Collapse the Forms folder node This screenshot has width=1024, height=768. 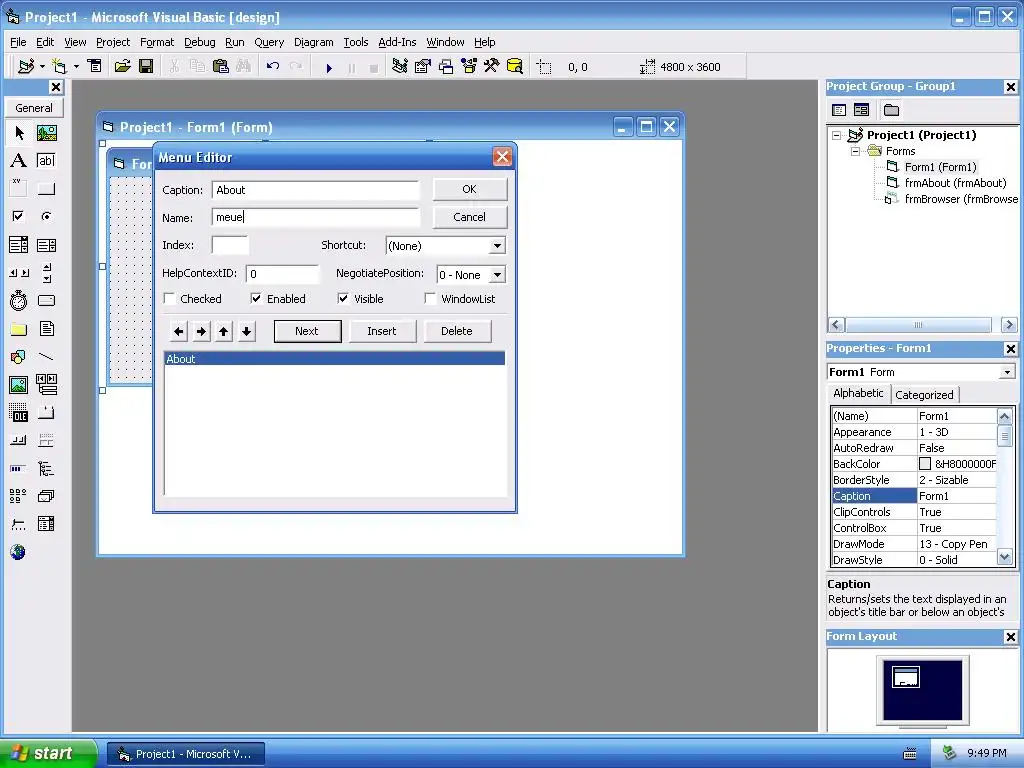click(856, 152)
